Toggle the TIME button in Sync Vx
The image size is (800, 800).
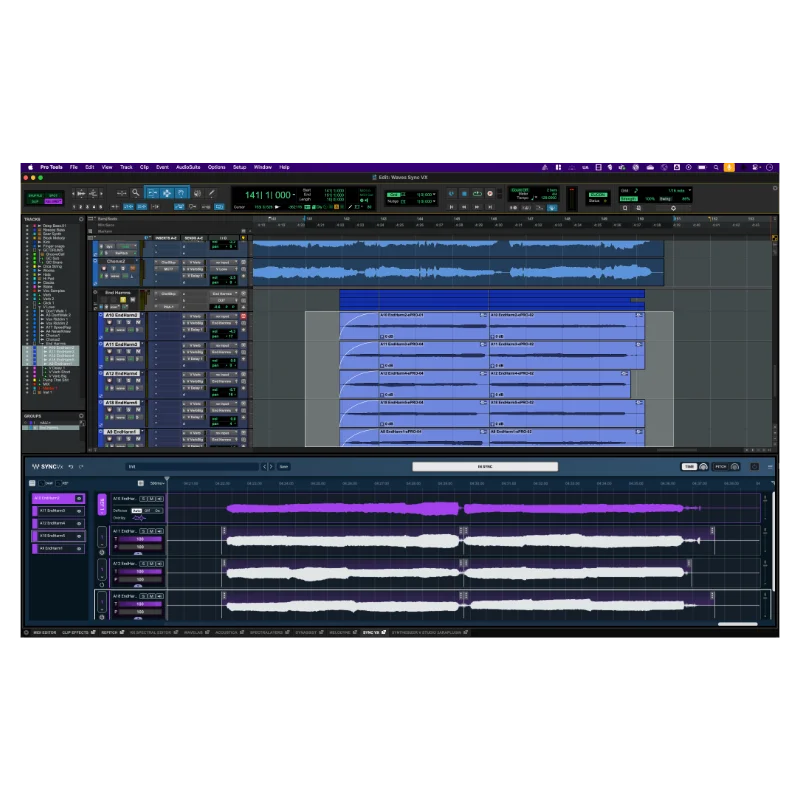click(690, 466)
